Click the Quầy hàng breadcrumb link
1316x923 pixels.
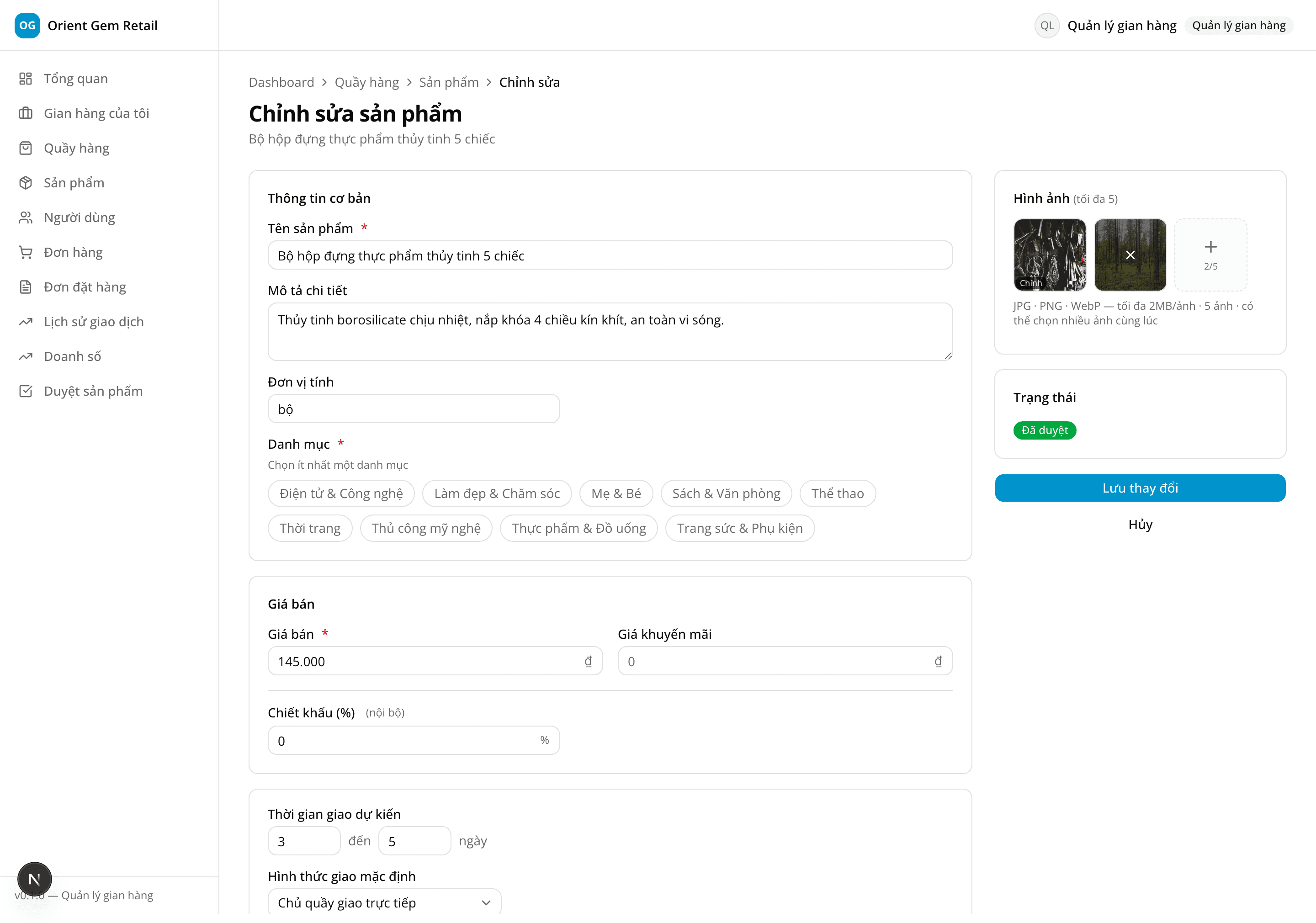367,82
